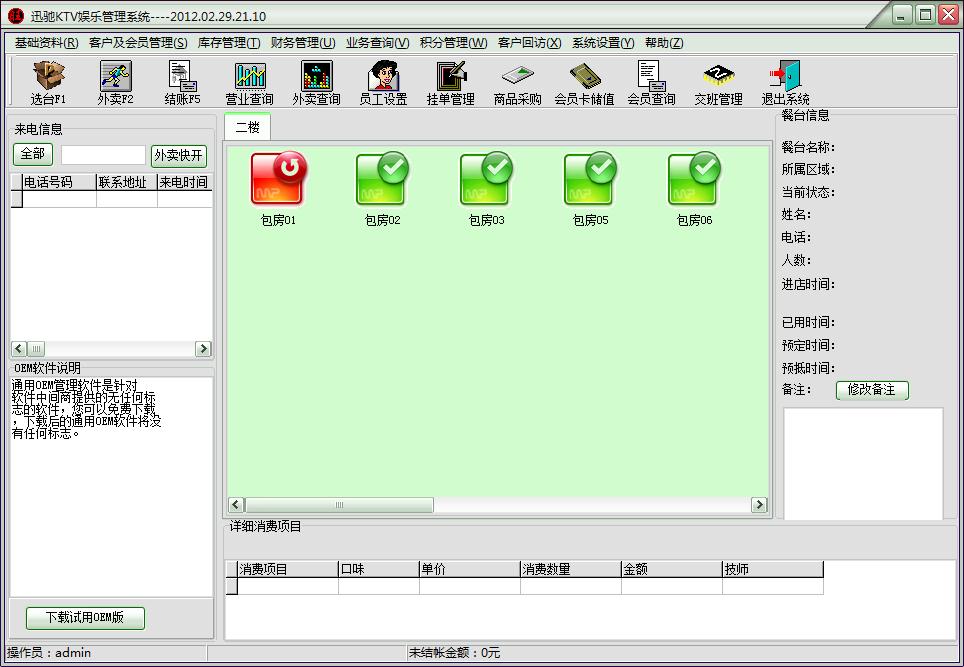964x667 pixels.
Task: Select available room 包房03
Action: click(x=486, y=189)
